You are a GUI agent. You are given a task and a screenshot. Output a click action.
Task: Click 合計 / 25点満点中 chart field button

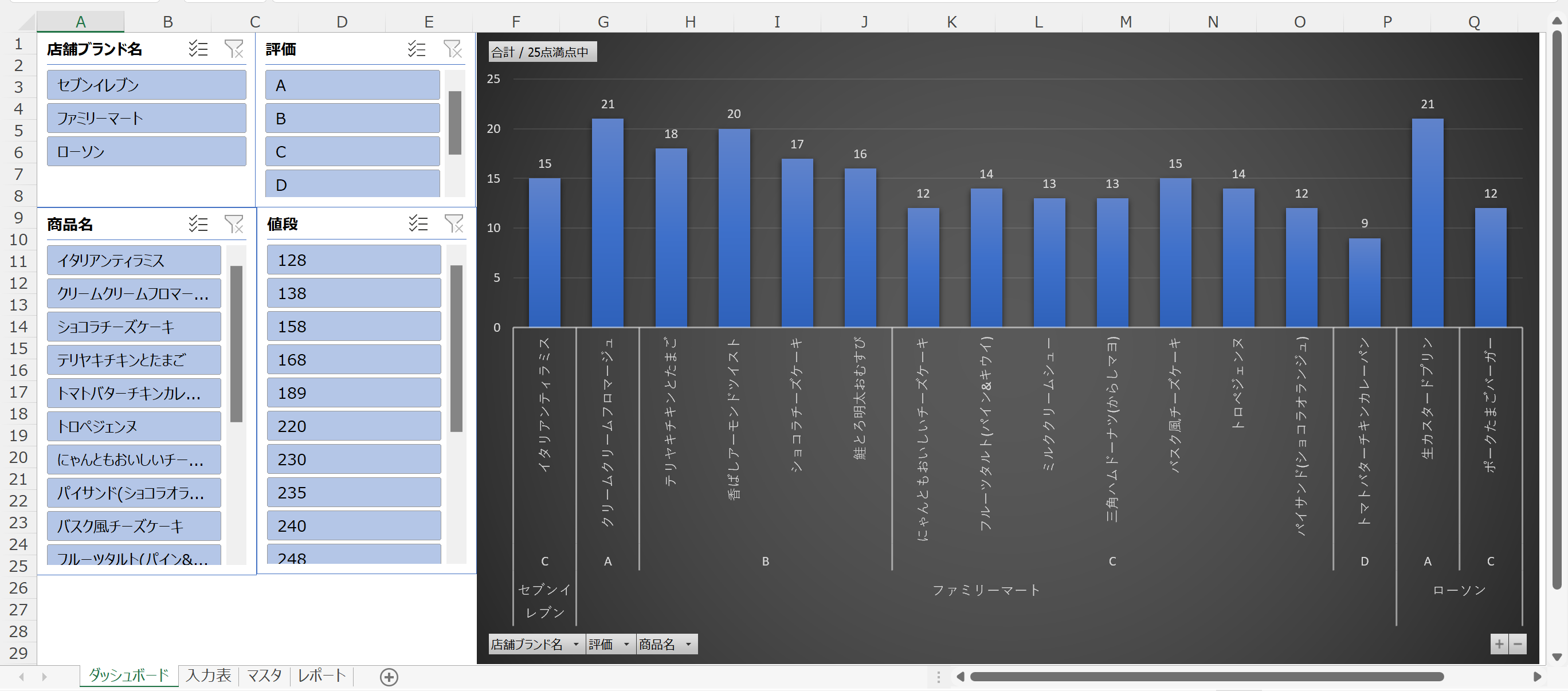click(x=542, y=52)
